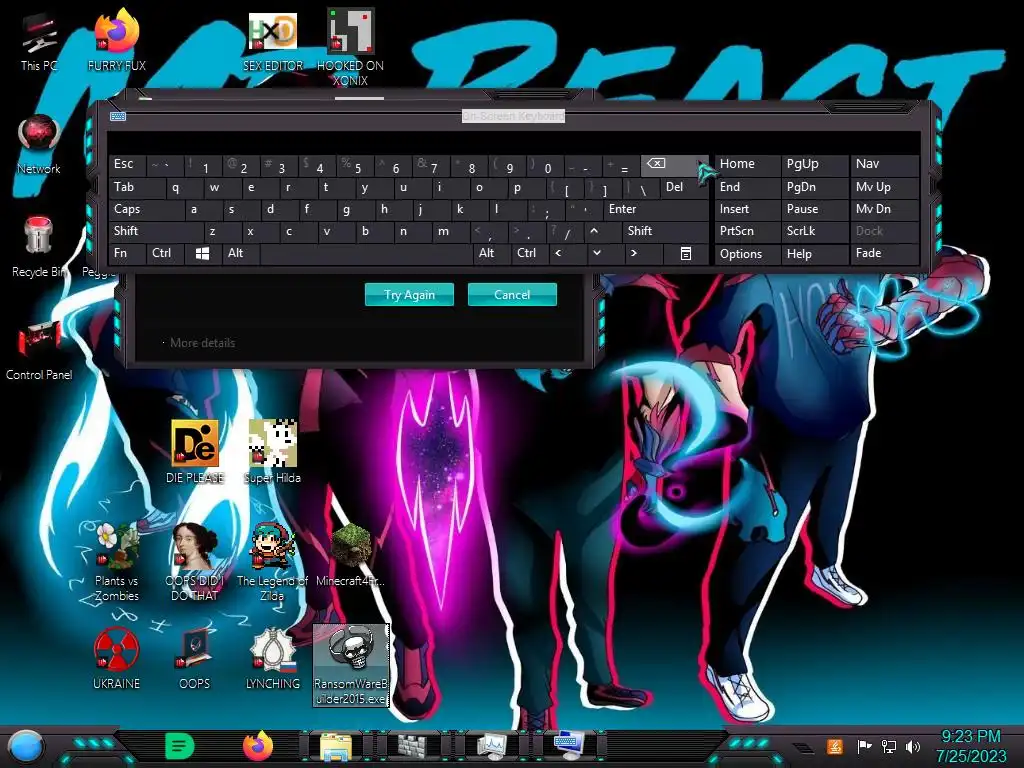Screen dimensions: 1024x768
Task: Open the UKRAINE radiation icon
Action: click(116, 658)
